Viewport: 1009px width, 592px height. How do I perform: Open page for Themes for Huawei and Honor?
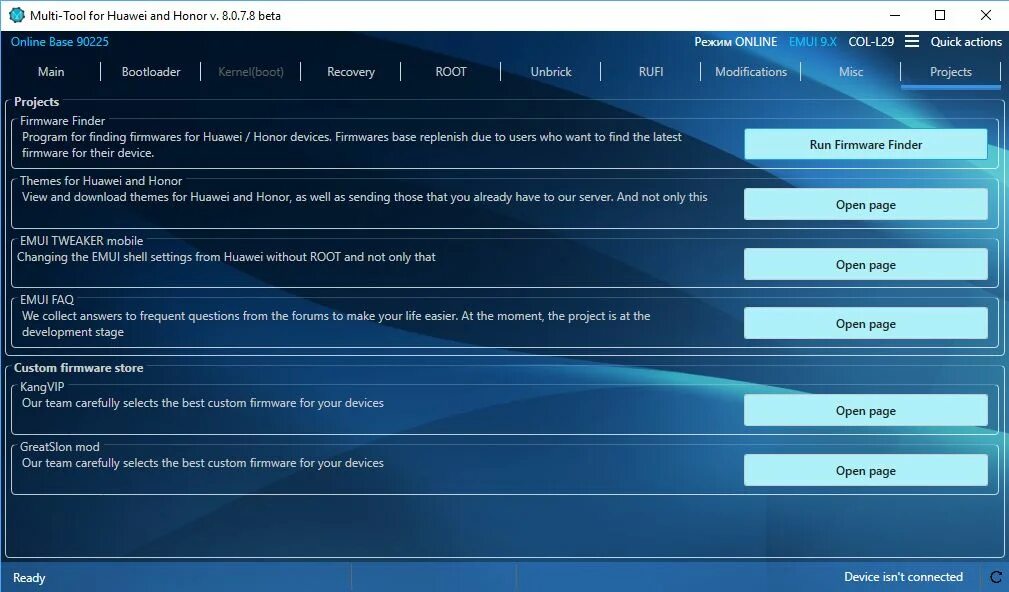coord(866,205)
